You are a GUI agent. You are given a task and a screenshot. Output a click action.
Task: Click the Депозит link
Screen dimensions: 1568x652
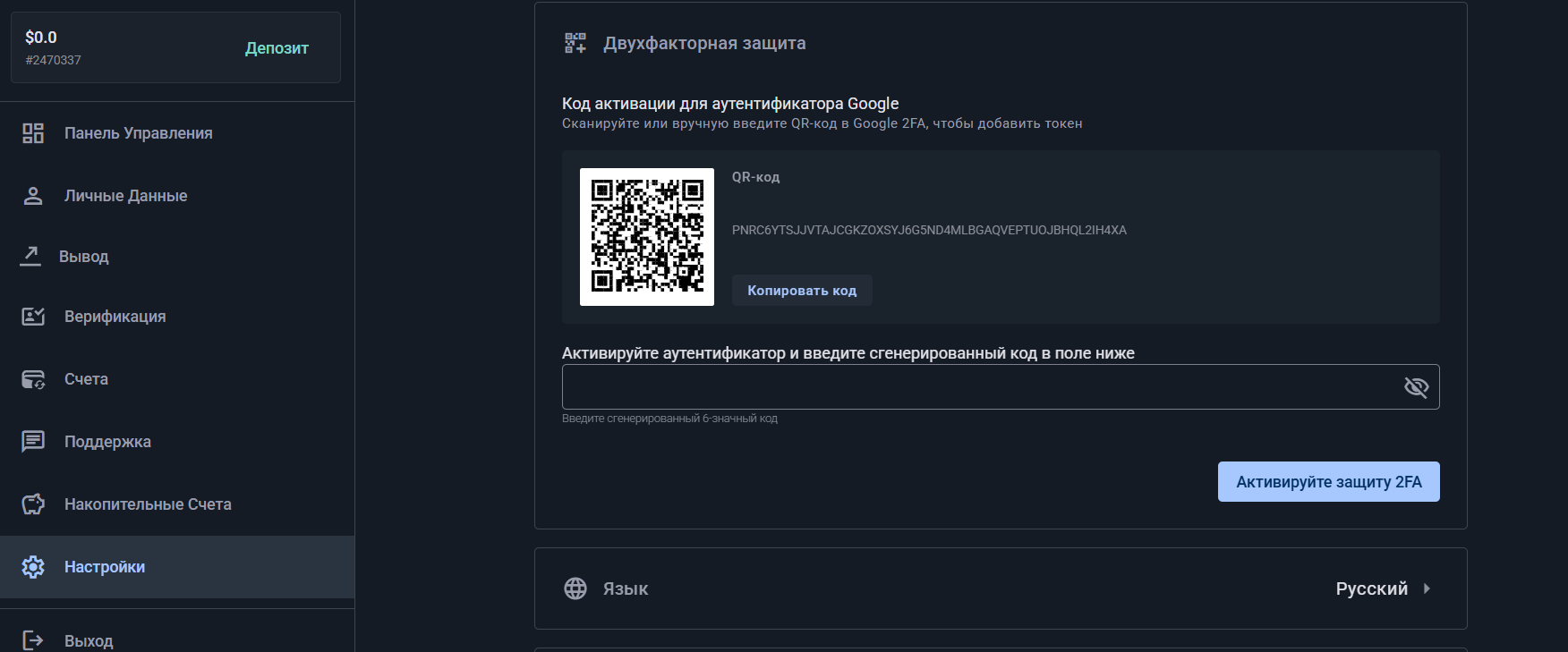coord(277,48)
